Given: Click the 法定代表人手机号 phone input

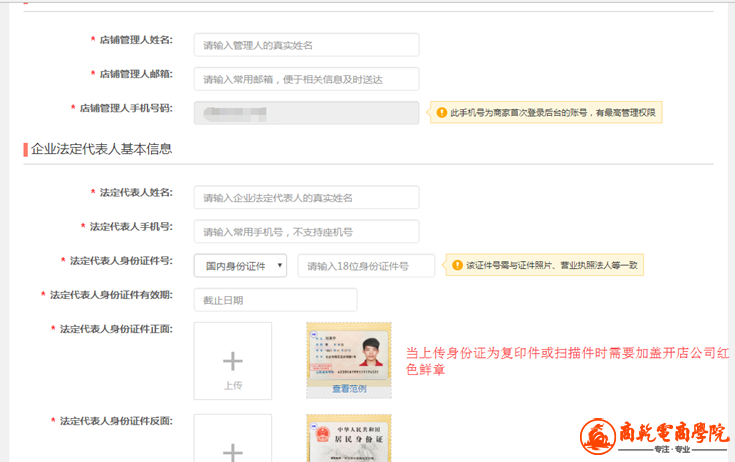Looking at the screenshot, I should click(306, 232).
